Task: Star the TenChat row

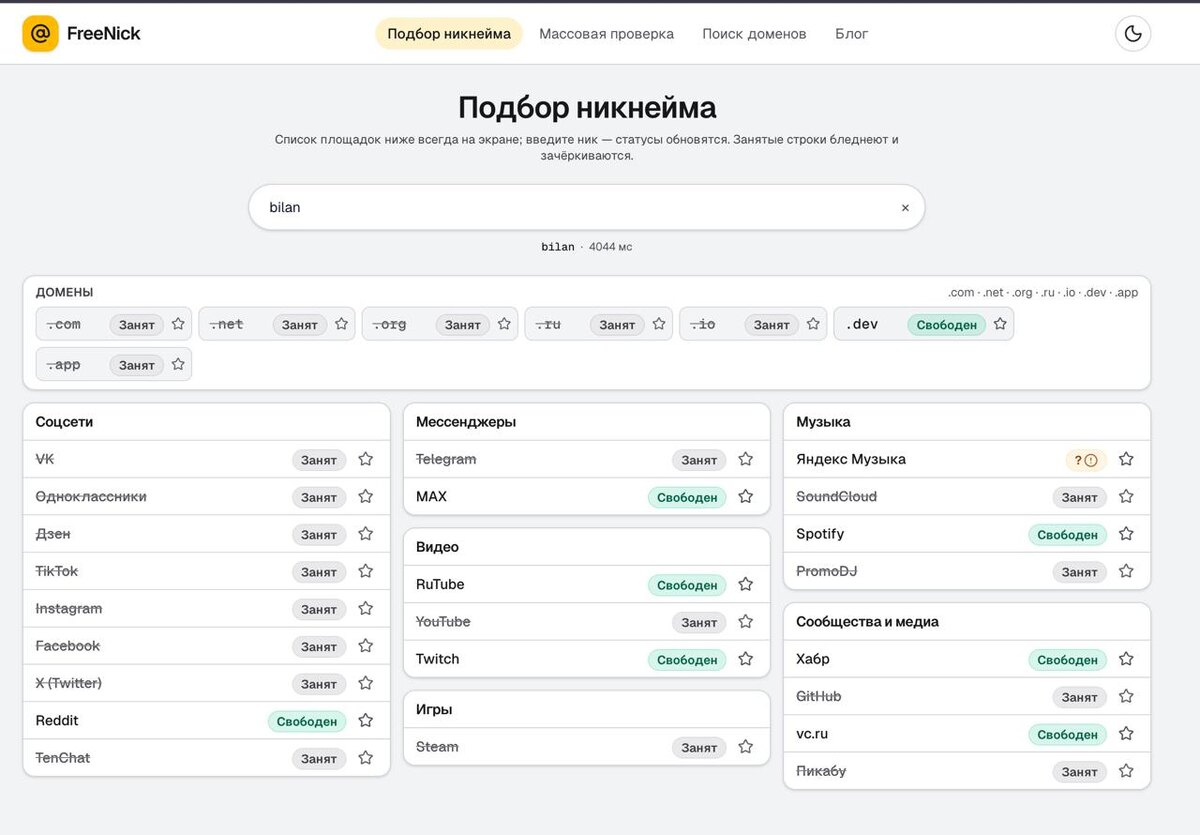Action: pyautogui.click(x=365, y=758)
